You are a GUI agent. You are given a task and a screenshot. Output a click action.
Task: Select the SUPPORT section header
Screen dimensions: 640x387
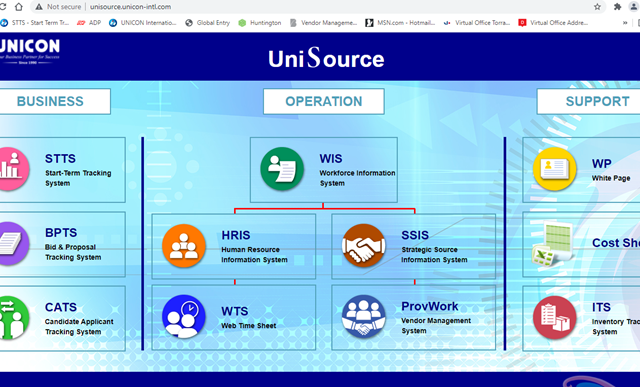click(x=589, y=101)
